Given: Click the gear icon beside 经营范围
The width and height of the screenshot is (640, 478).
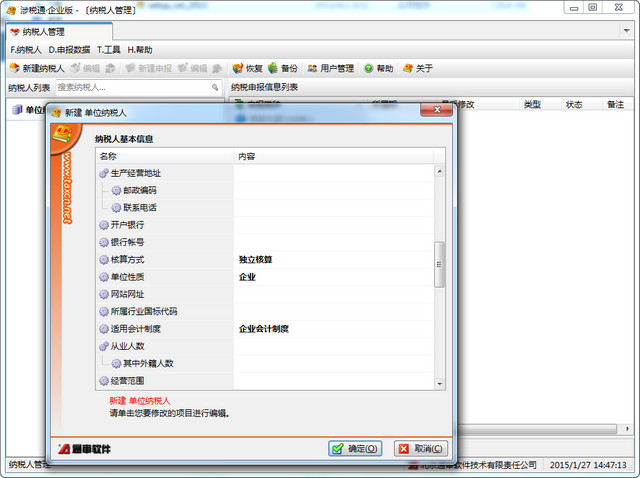Looking at the screenshot, I should 104,381.
